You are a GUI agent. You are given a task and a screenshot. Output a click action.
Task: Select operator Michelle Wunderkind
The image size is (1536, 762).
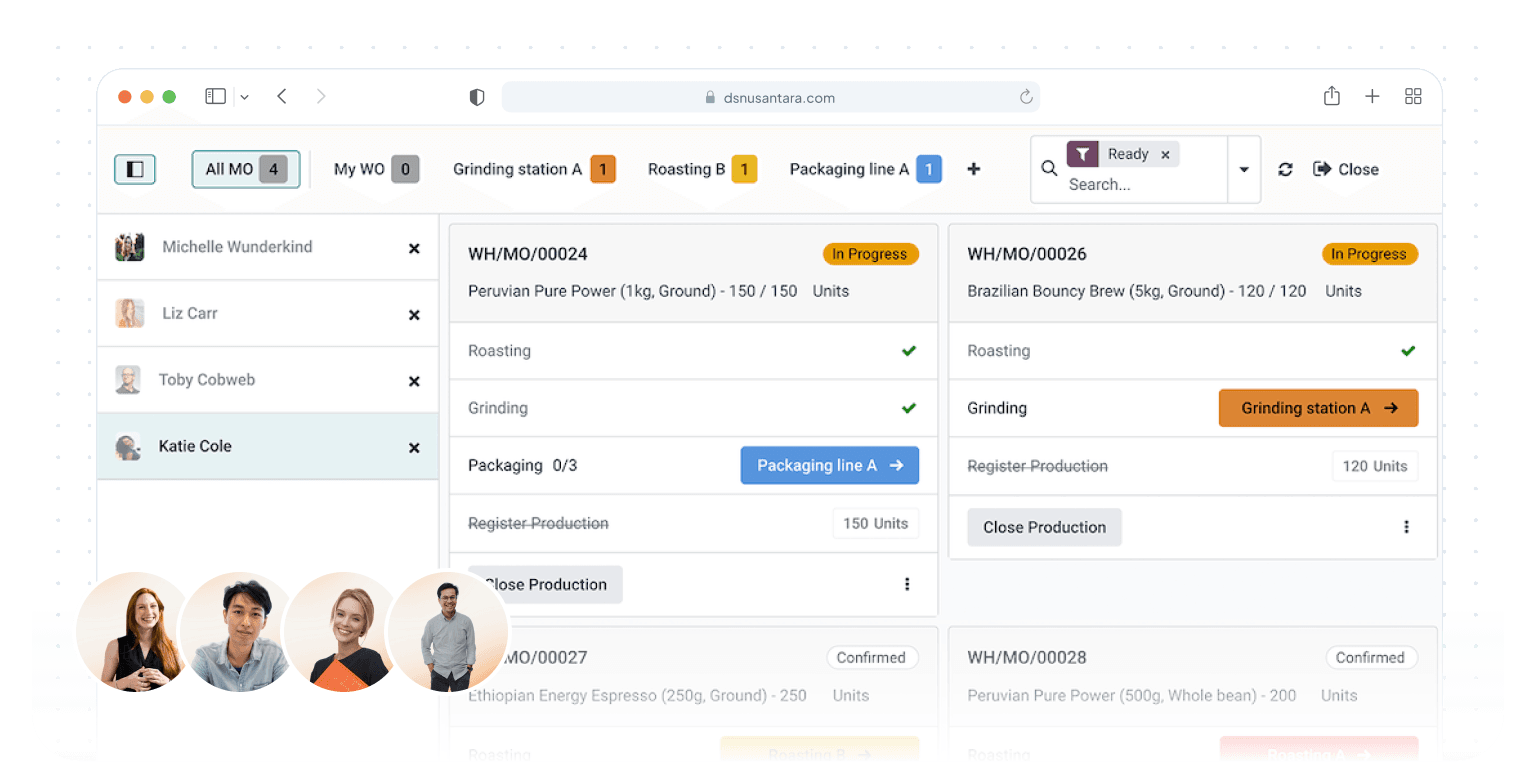[x=268, y=247]
